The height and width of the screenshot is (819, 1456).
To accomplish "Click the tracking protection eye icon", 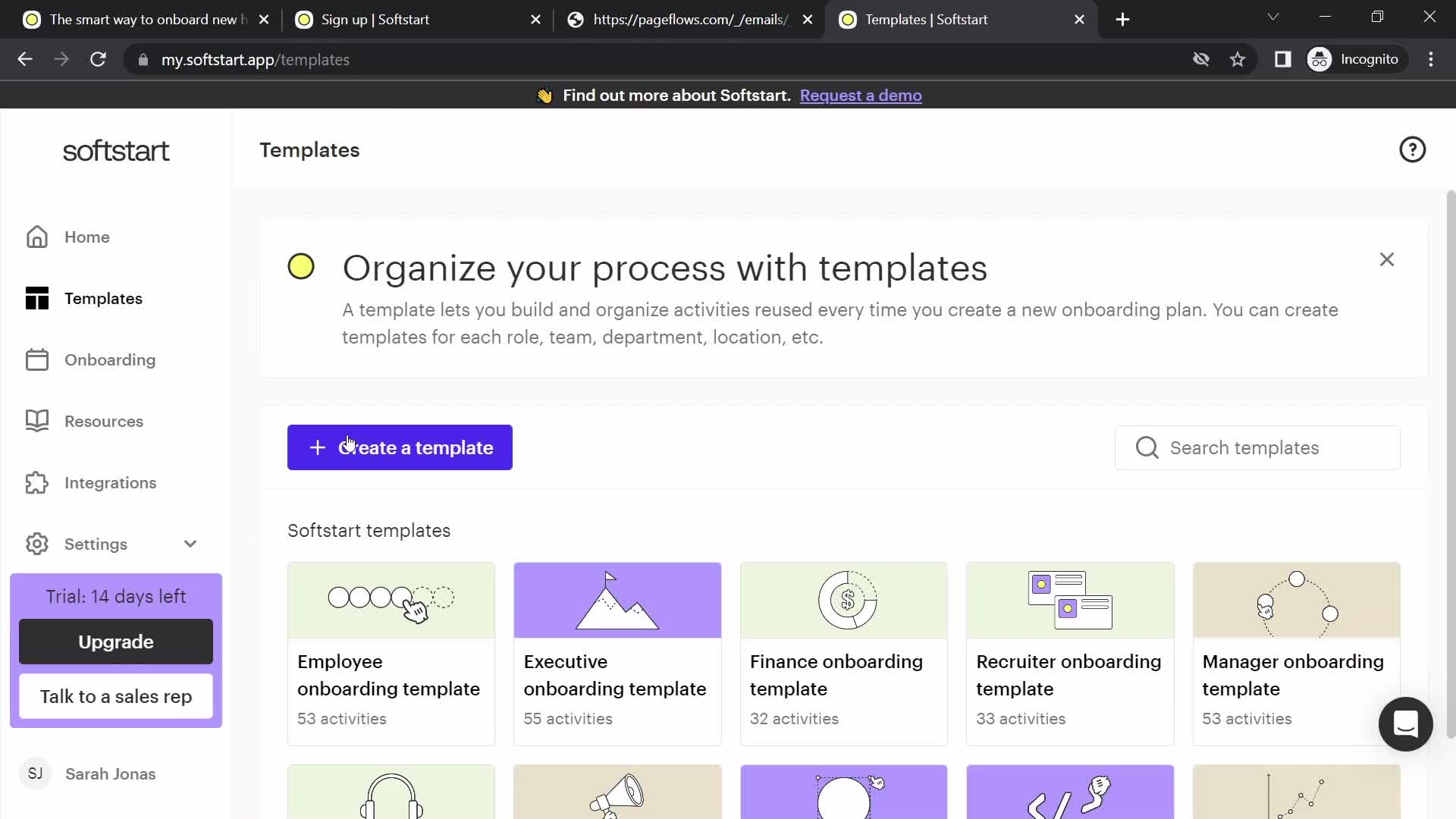I will click(1200, 59).
